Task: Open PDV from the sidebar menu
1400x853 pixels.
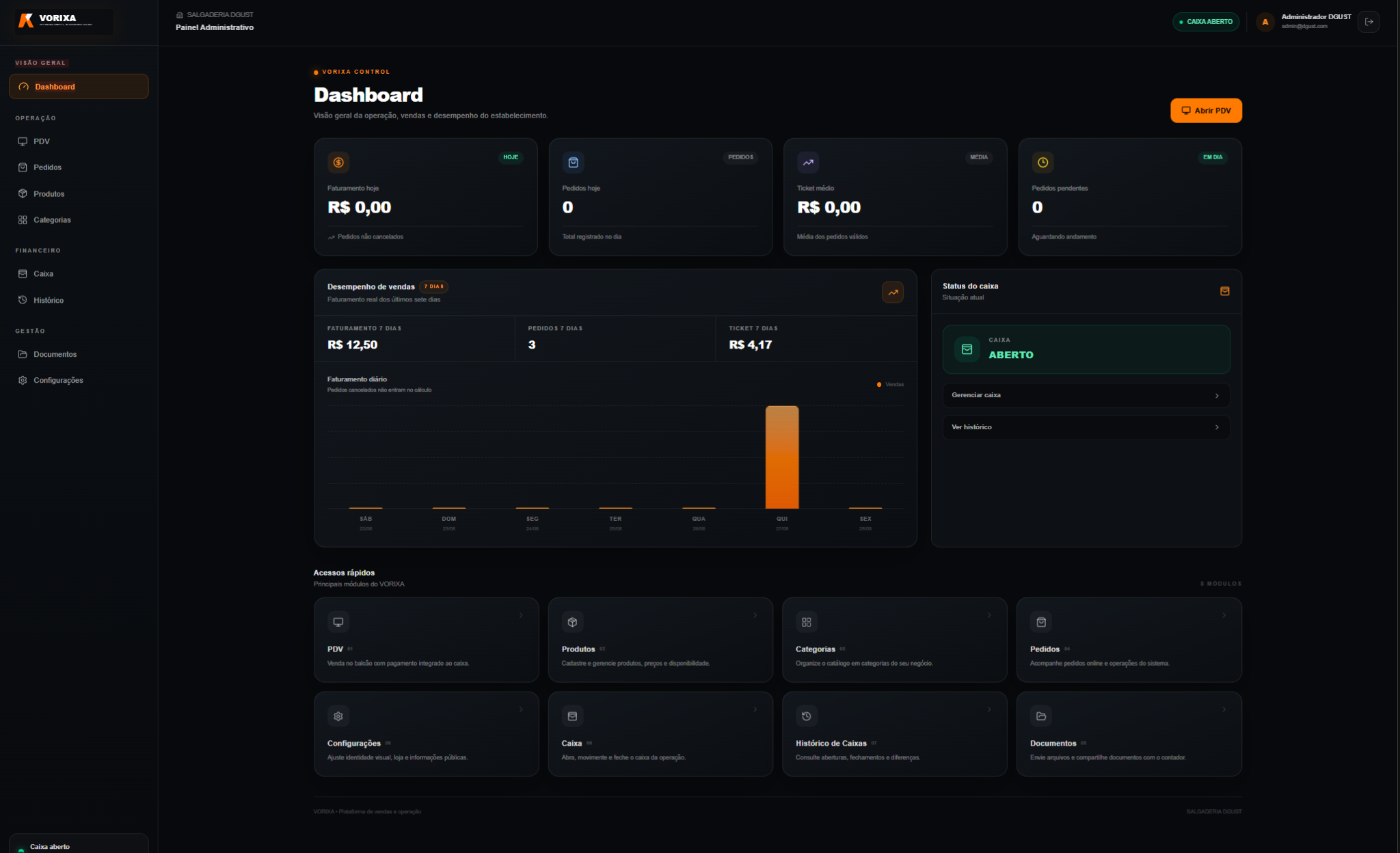Action: (x=79, y=141)
